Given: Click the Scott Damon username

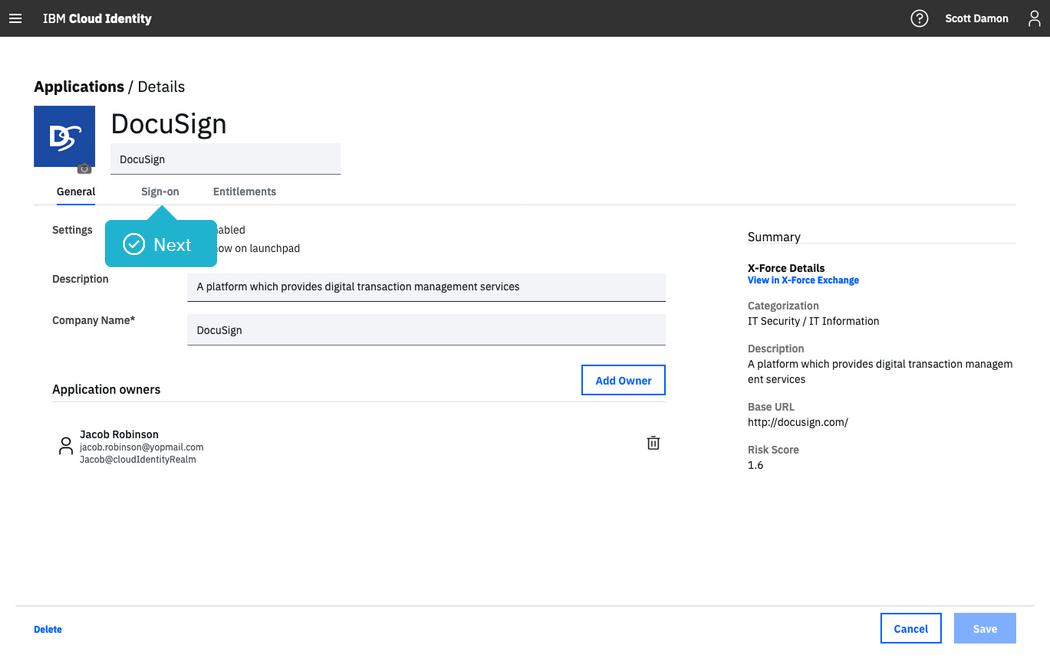Looking at the screenshot, I should pyautogui.click(x=976, y=19).
